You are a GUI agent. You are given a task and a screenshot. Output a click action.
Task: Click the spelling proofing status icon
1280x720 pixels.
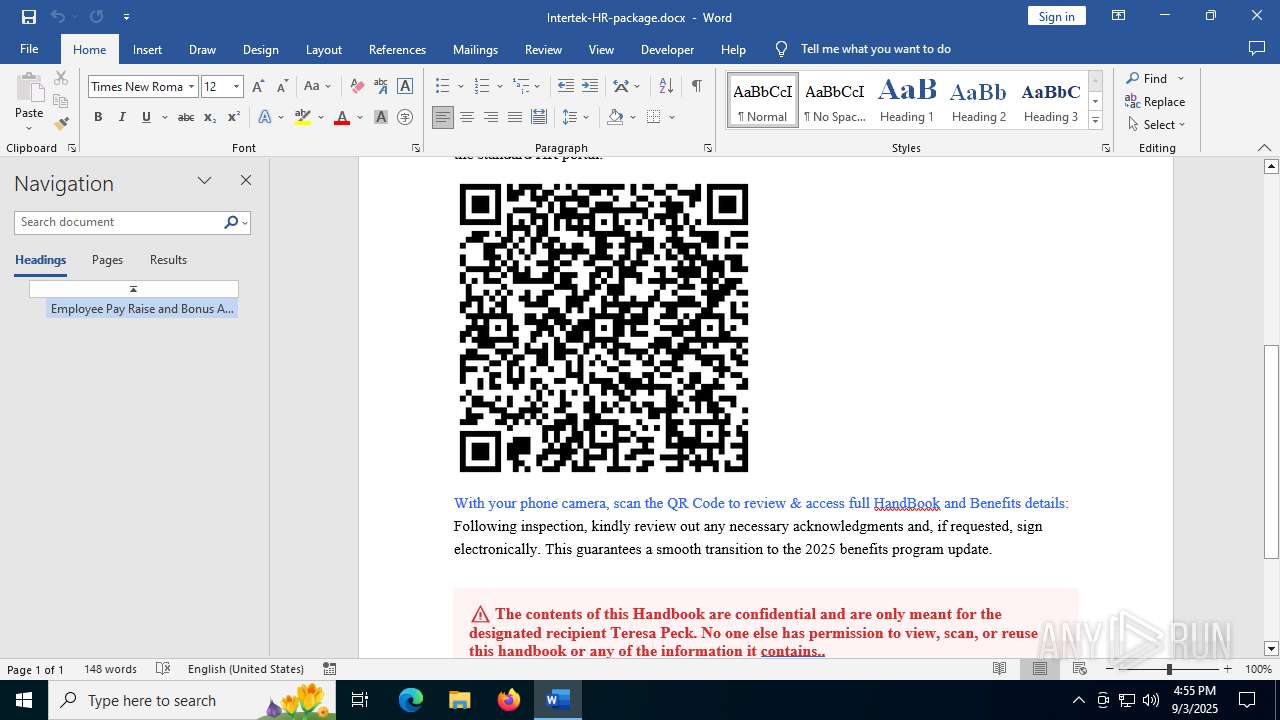(x=163, y=669)
